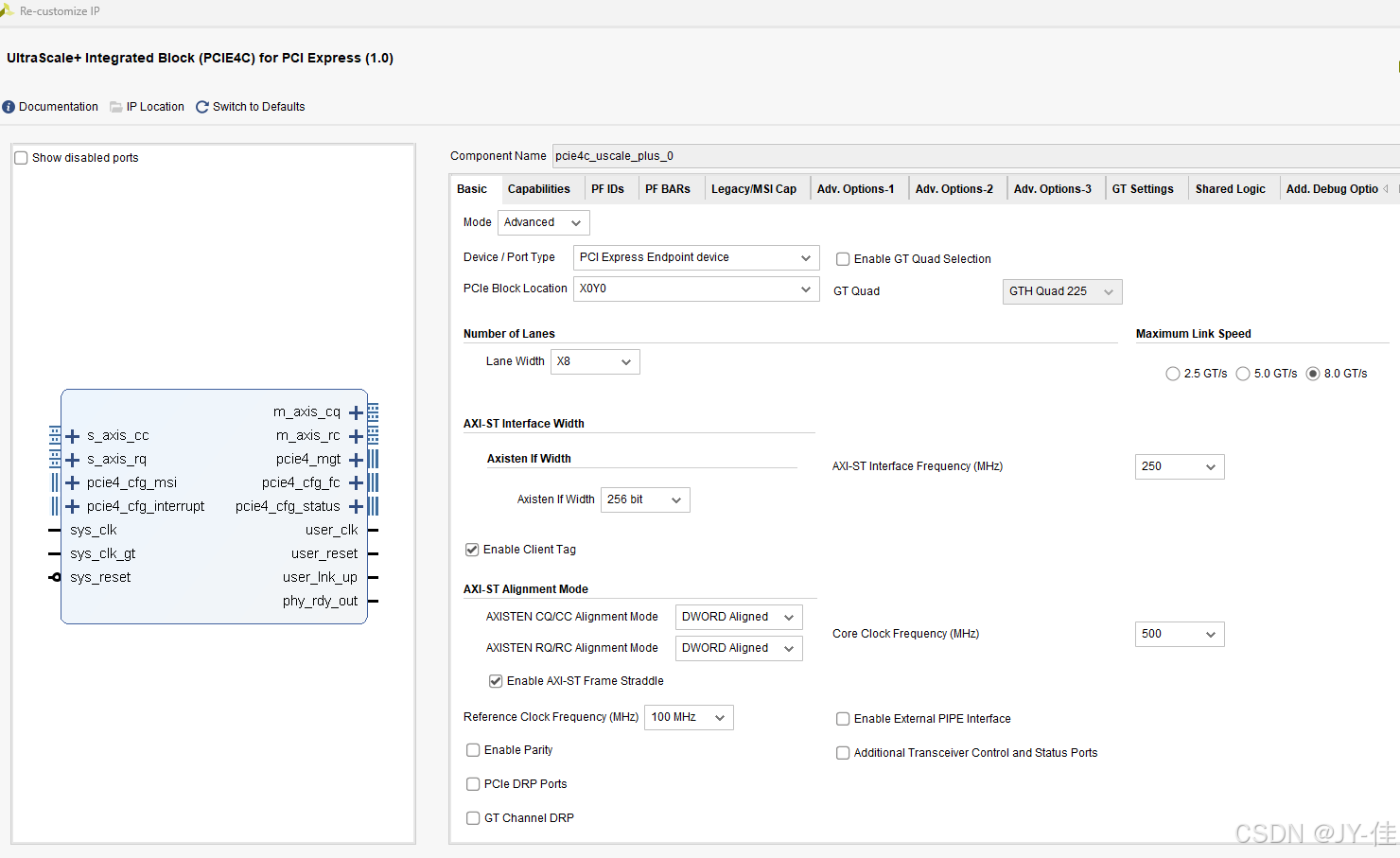Open the Documentation info icon
Screen dimensions: 1400x858
coord(9,107)
